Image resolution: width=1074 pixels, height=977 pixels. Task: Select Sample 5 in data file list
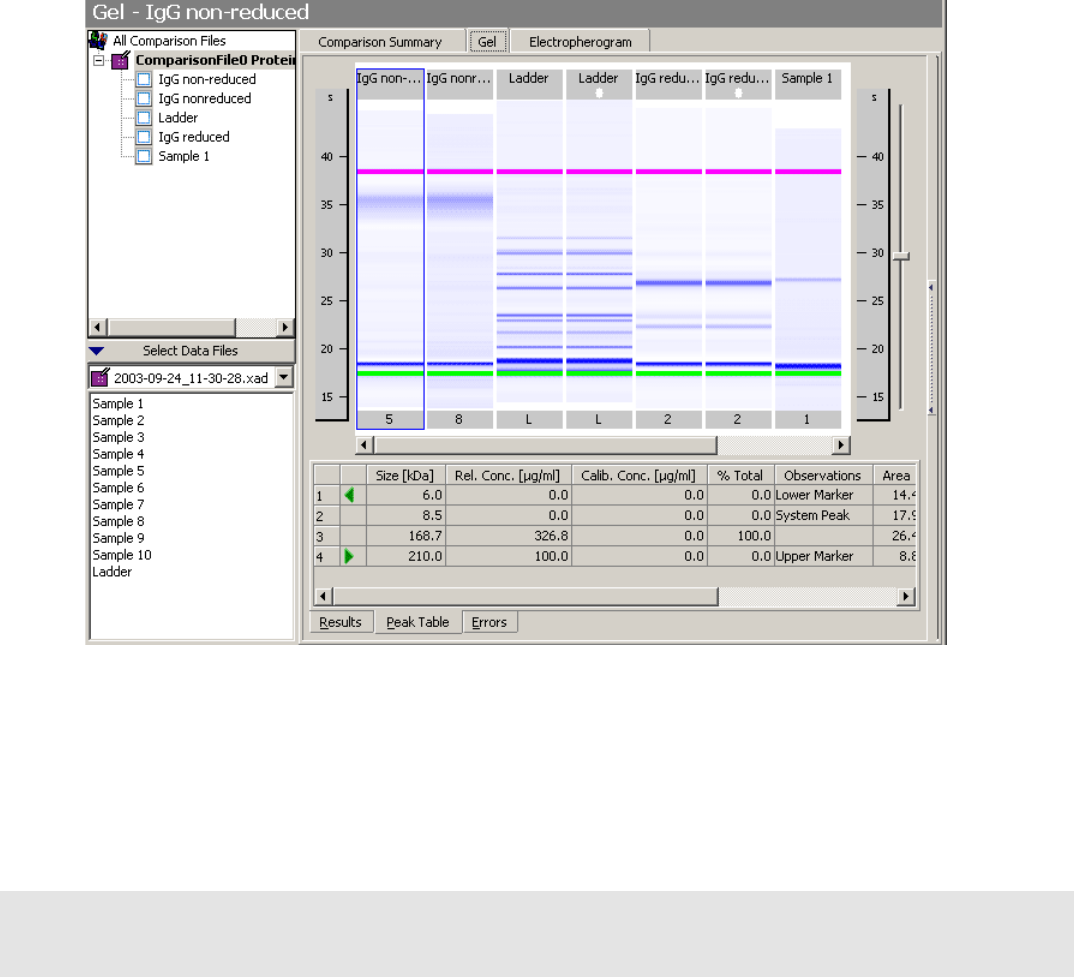118,471
